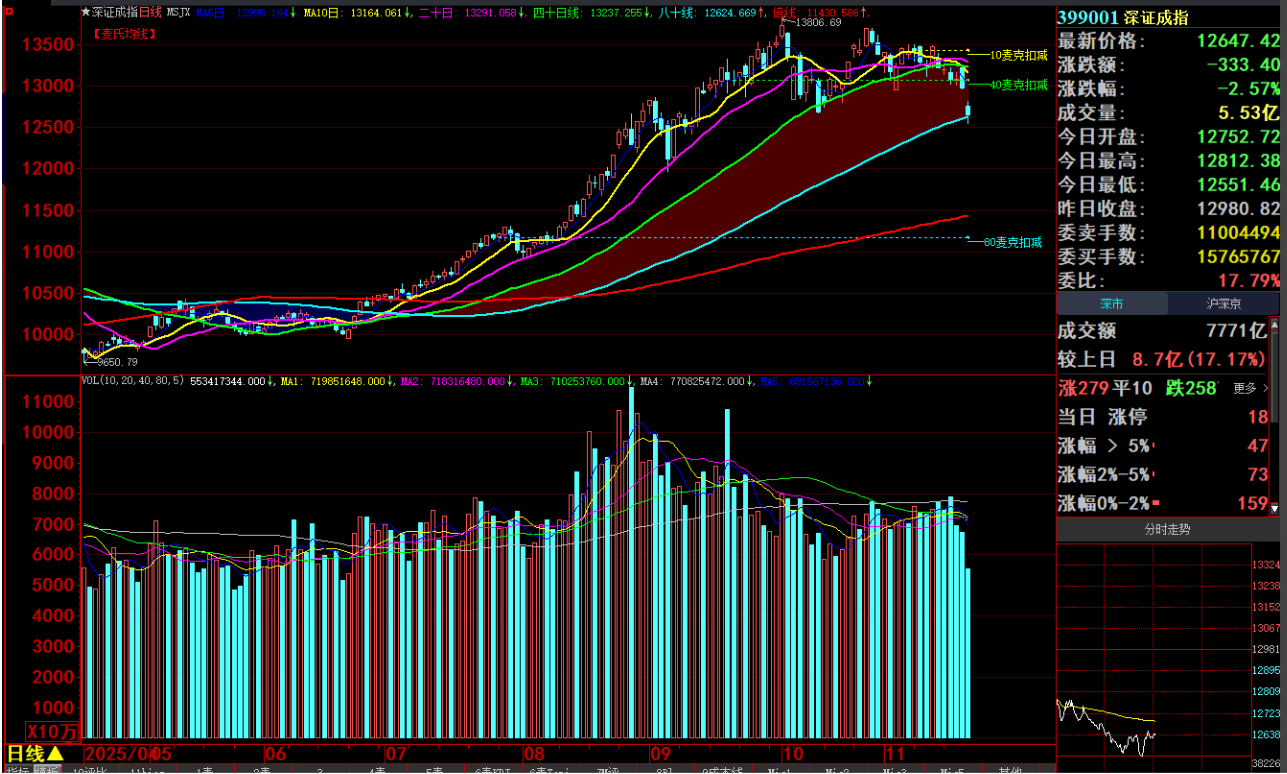Select the MSJX indicator name
This screenshot has width=1287, height=774.
(x=179, y=12)
